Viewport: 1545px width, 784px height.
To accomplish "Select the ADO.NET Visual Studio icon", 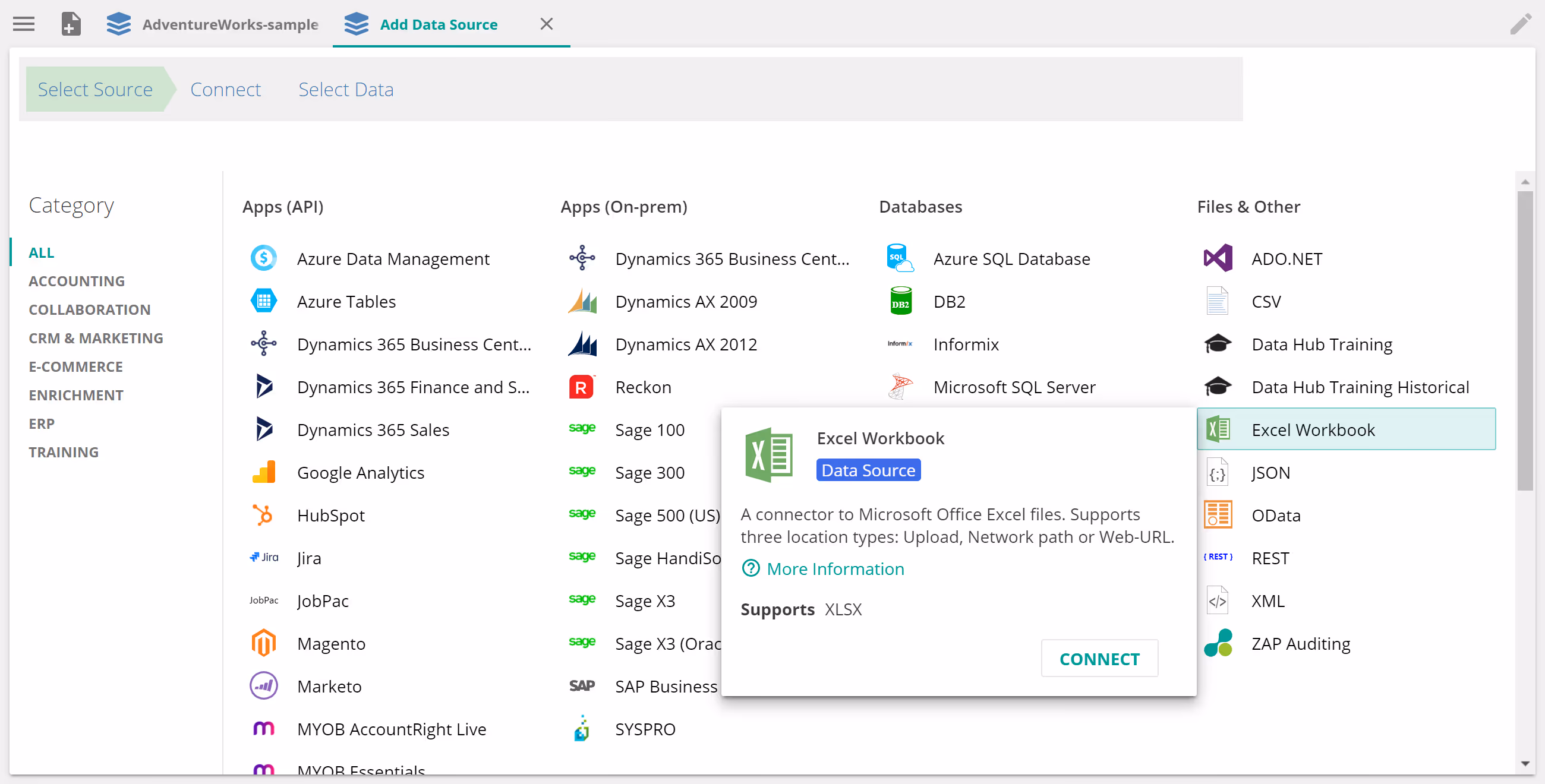I will pyautogui.click(x=1218, y=258).
